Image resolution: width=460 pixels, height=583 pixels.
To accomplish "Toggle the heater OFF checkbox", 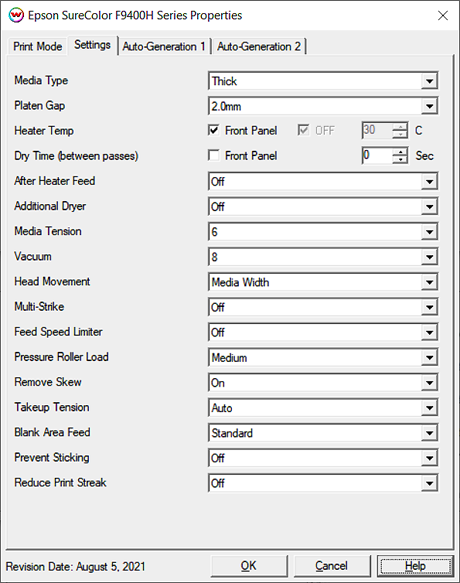I will click(x=303, y=130).
